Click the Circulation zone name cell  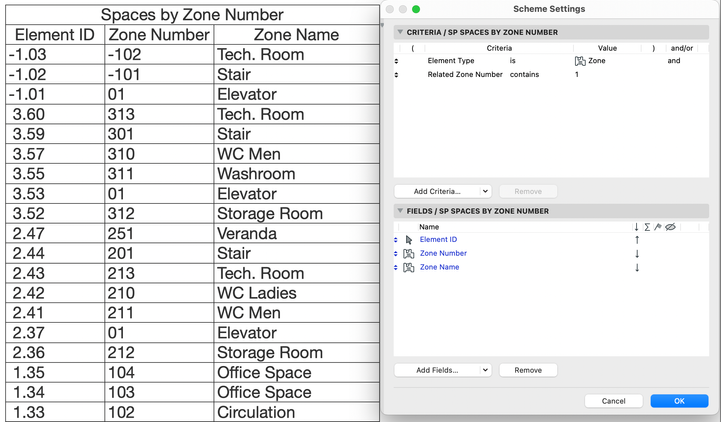click(x=296, y=412)
